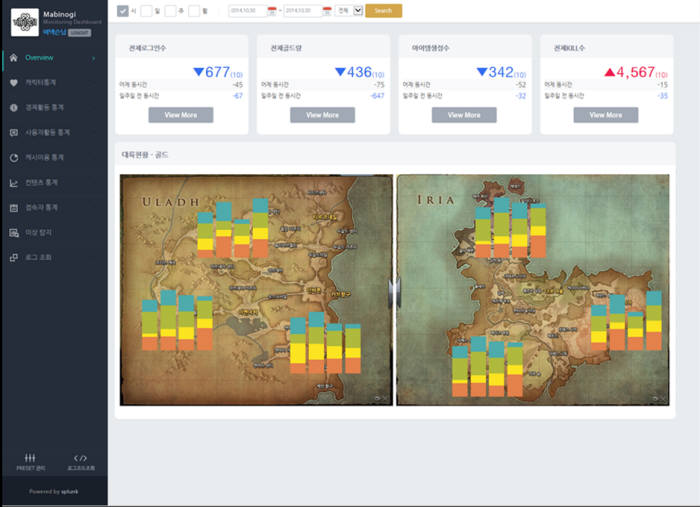Click the home icon beside Overview

[14, 58]
